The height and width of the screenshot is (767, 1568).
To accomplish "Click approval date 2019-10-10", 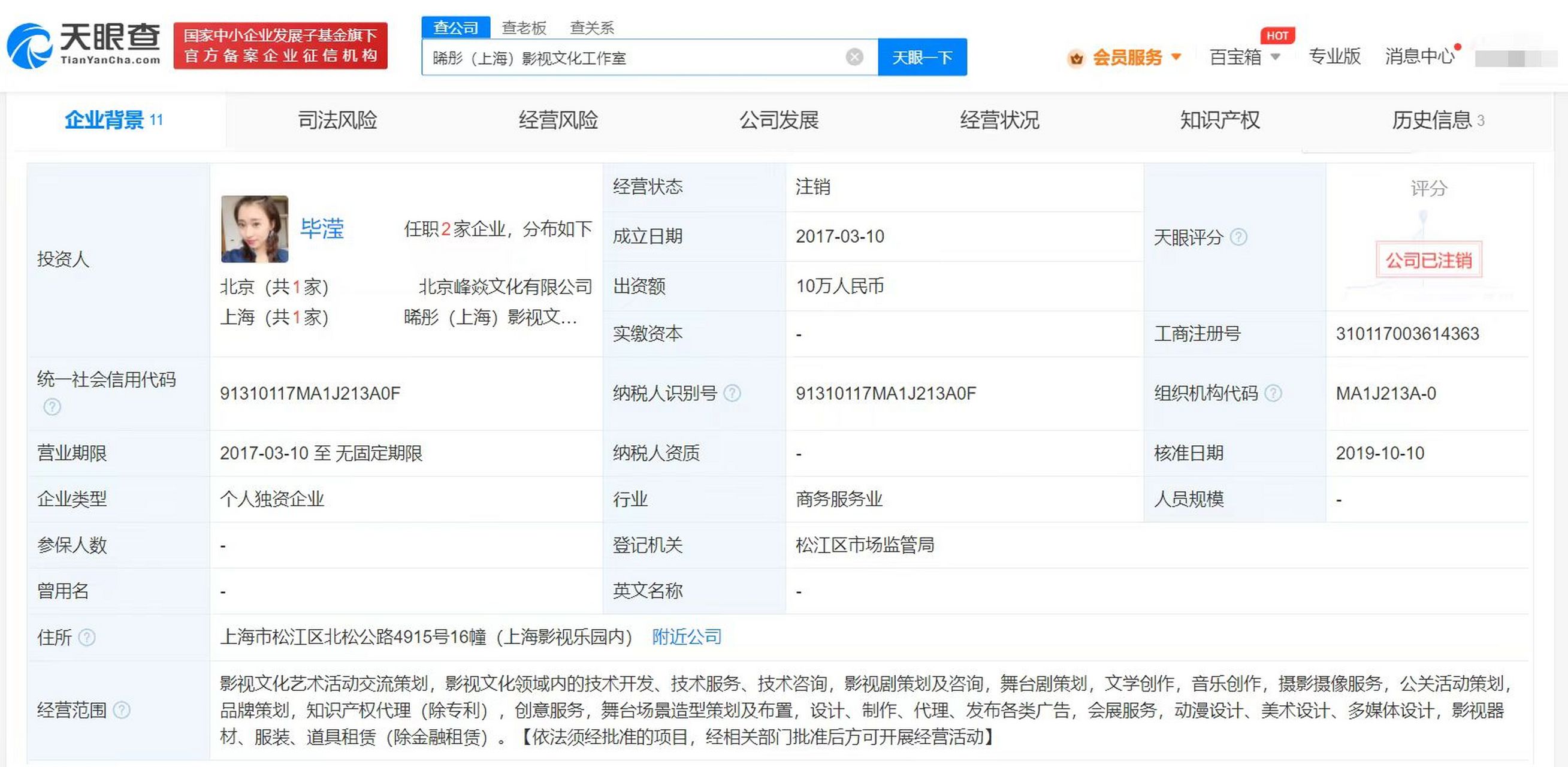I will point(1380,453).
